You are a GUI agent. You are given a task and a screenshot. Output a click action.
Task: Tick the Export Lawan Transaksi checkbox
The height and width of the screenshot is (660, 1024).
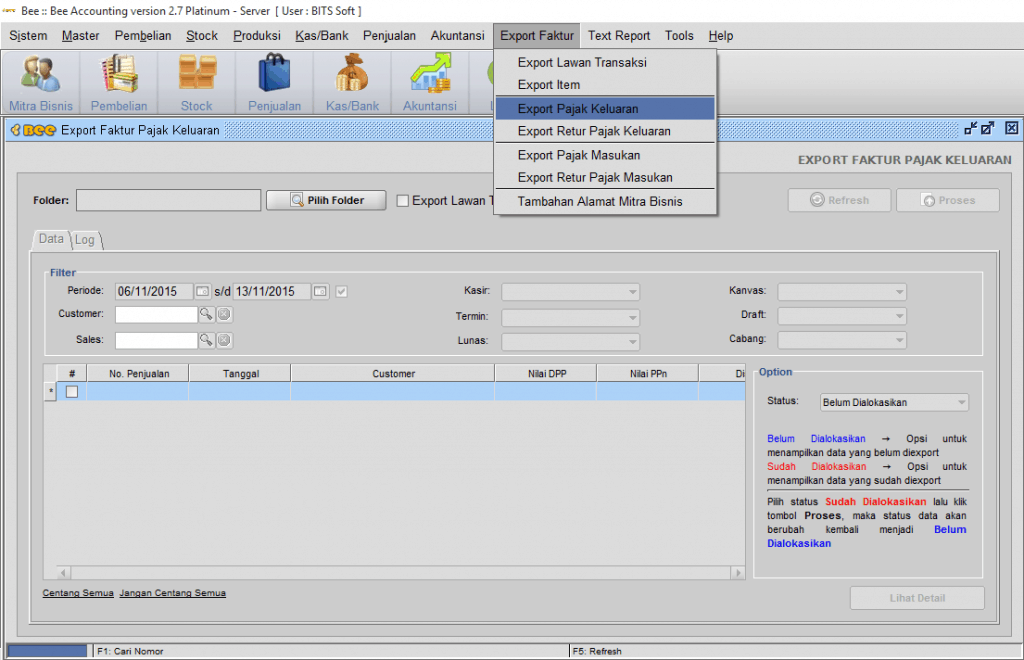click(403, 201)
